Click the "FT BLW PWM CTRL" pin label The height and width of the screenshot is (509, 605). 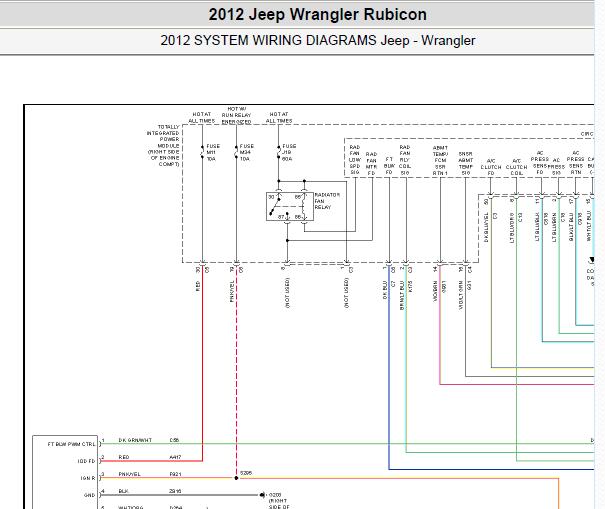pos(71,444)
